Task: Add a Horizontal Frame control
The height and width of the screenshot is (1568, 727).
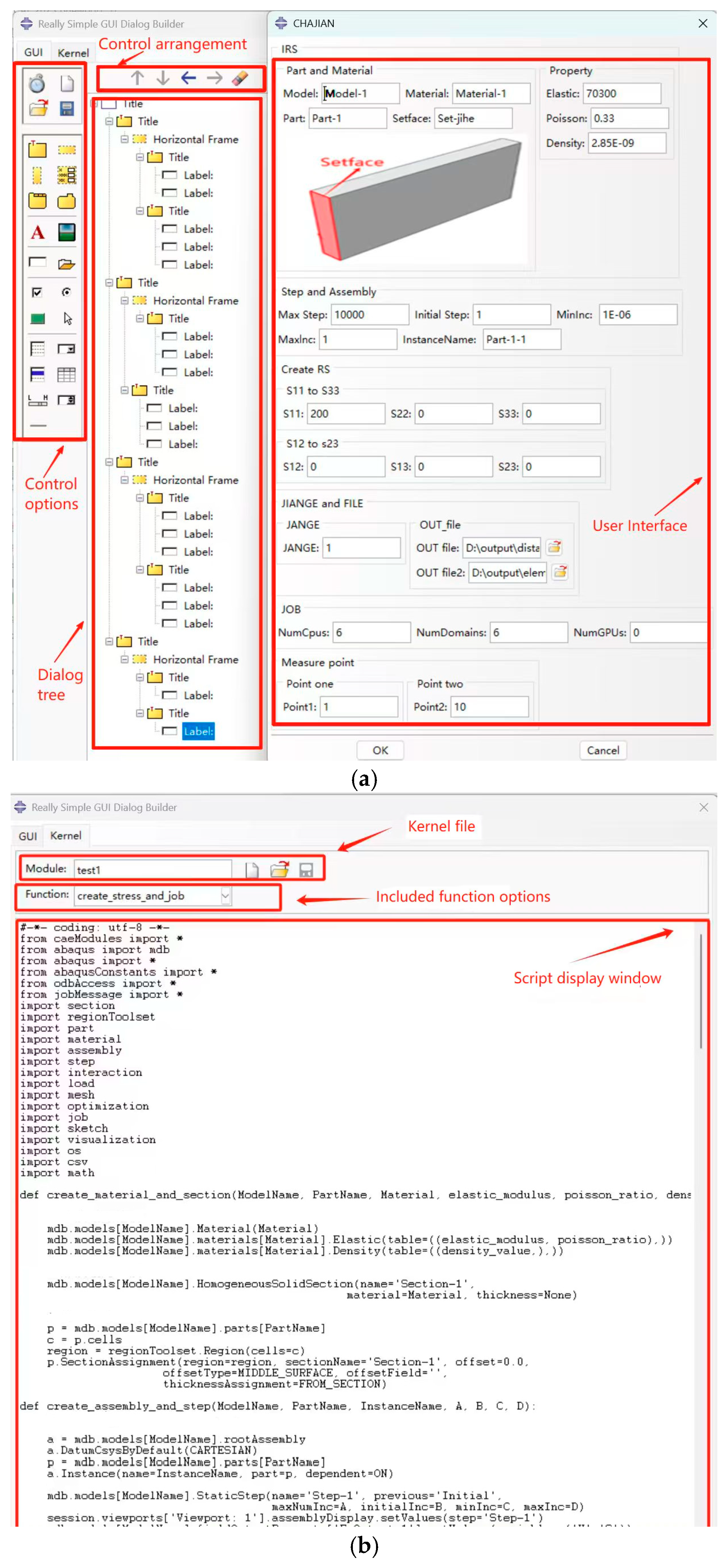Action: 66,150
